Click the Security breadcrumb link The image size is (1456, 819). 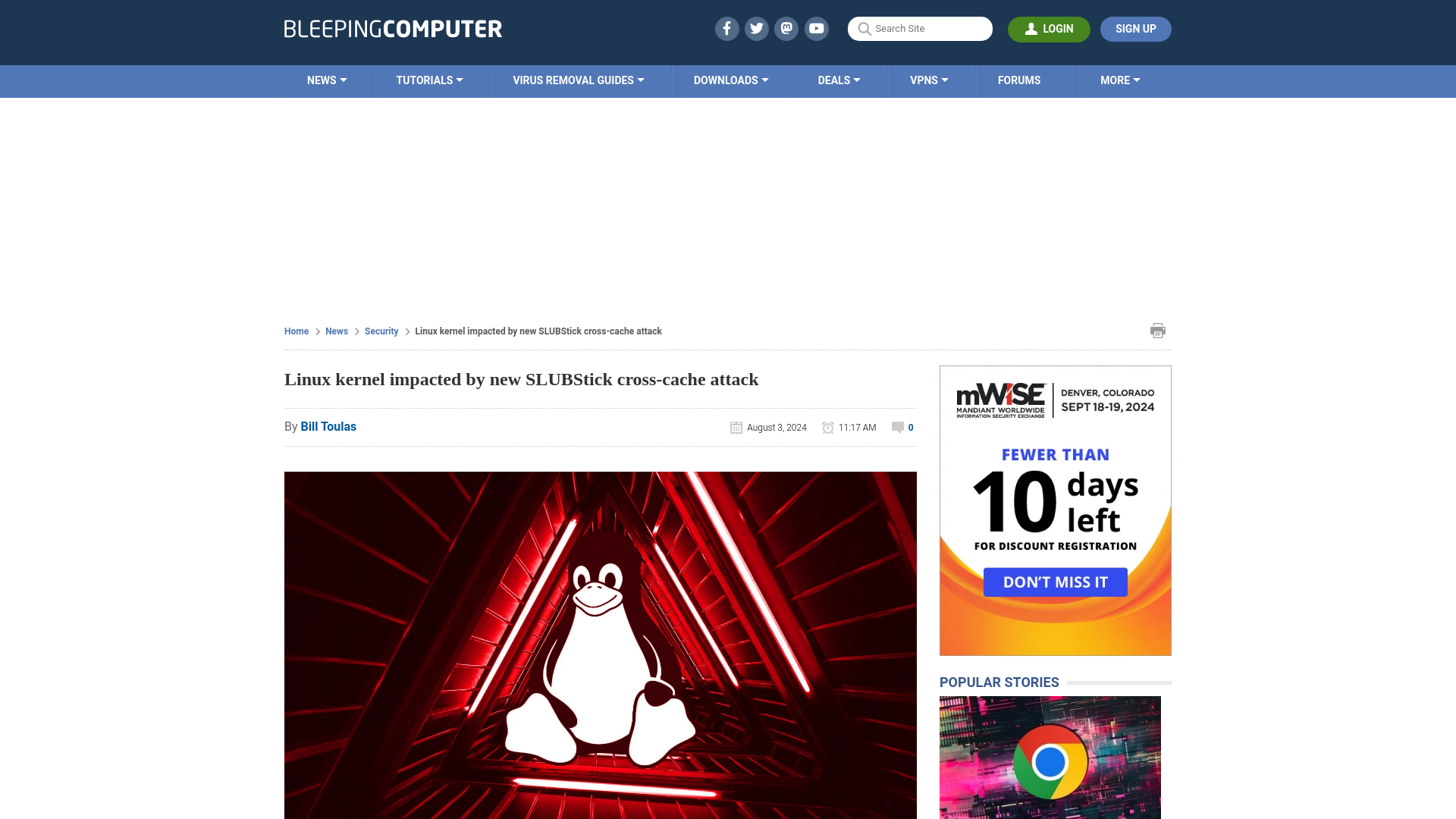pyautogui.click(x=381, y=331)
